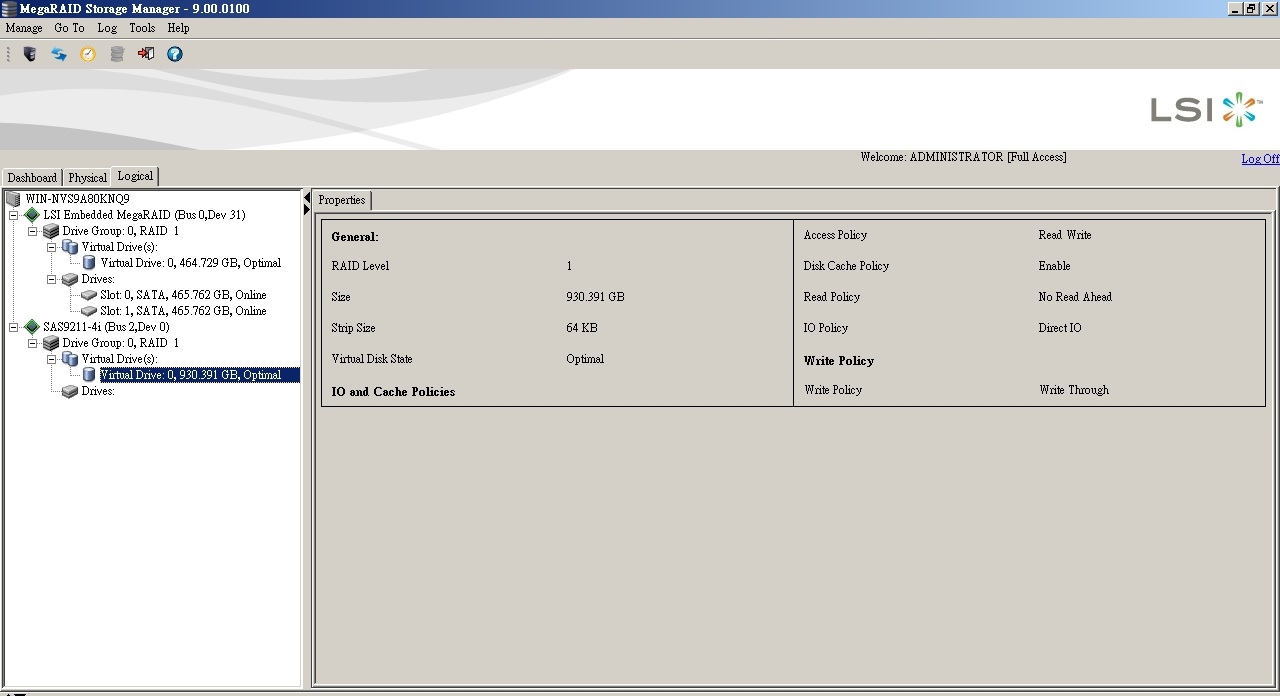
Task: Switch to the Physical tab
Action: click(87, 178)
